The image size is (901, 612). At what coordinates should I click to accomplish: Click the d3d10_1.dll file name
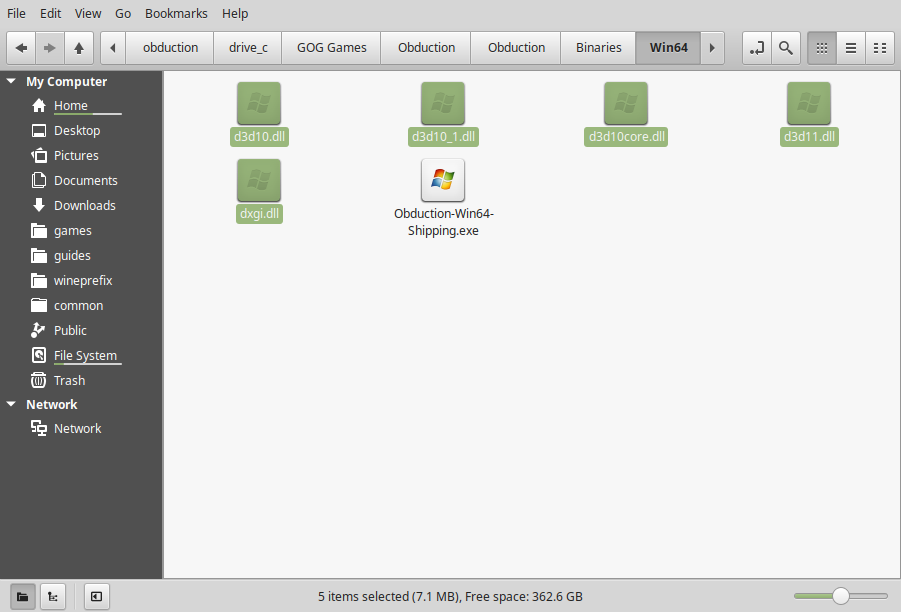click(x=443, y=137)
